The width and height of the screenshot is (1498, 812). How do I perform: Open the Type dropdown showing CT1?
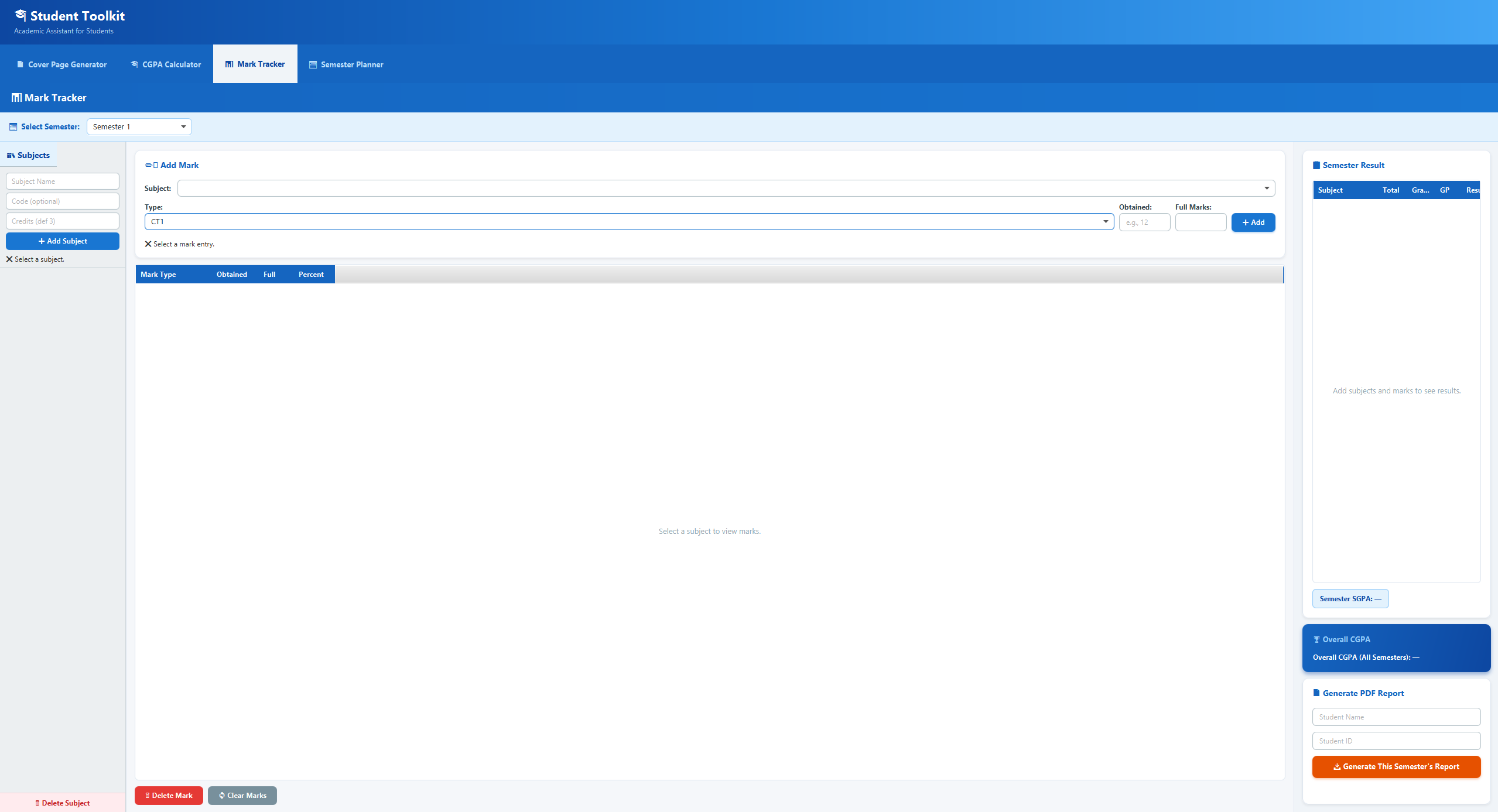629,221
